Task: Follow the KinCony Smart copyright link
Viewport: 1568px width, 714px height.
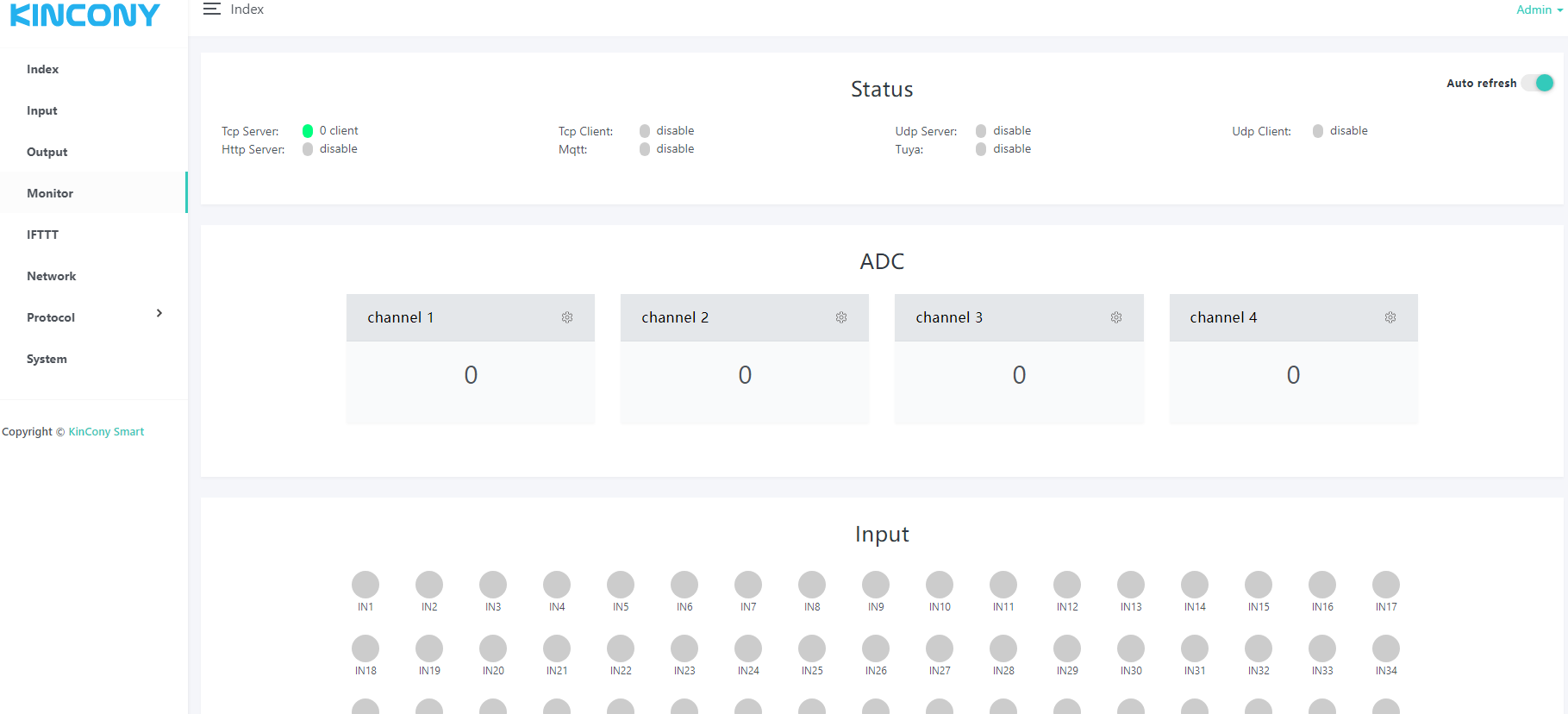Action: (106, 431)
